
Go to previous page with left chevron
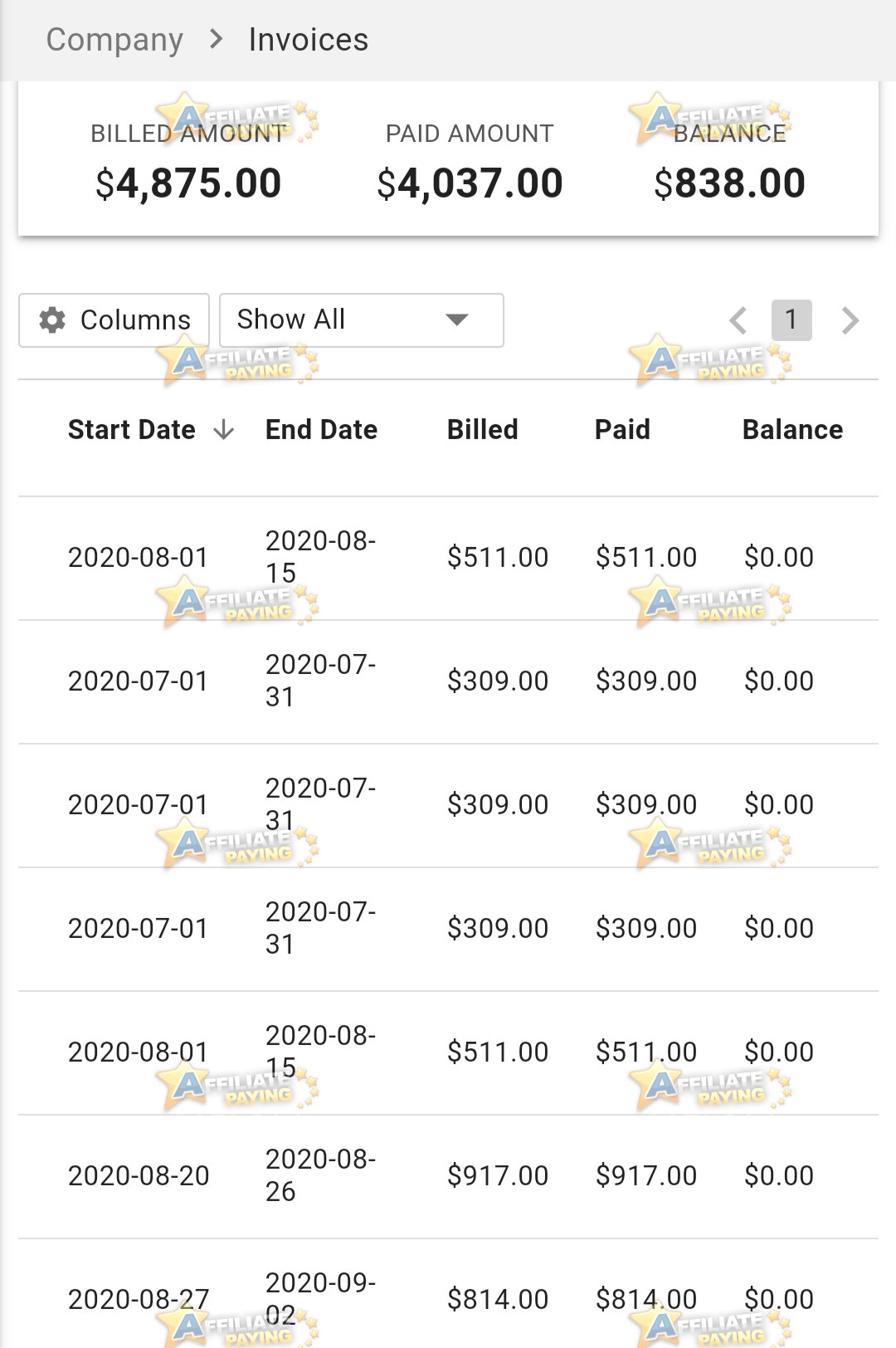(x=738, y=320)
